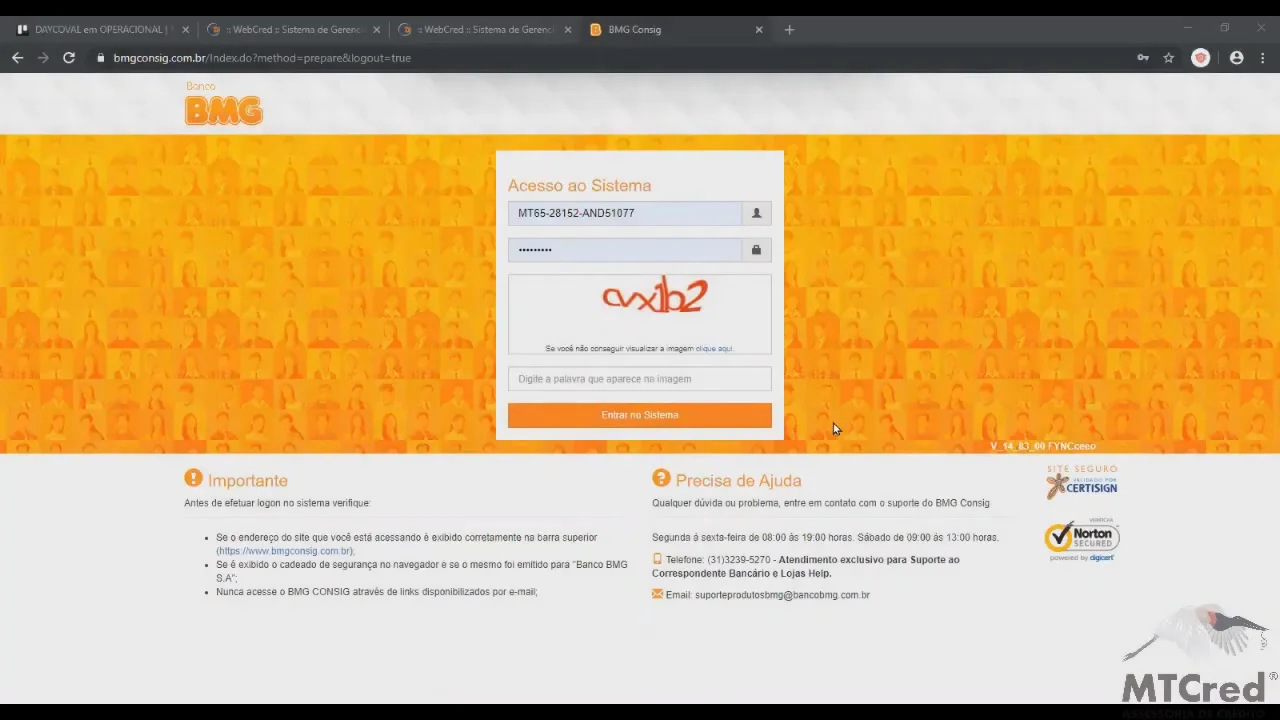Screen dimensions: 1280x720
Task: Close the BMG Consig tab
Action: click(759, 30)
